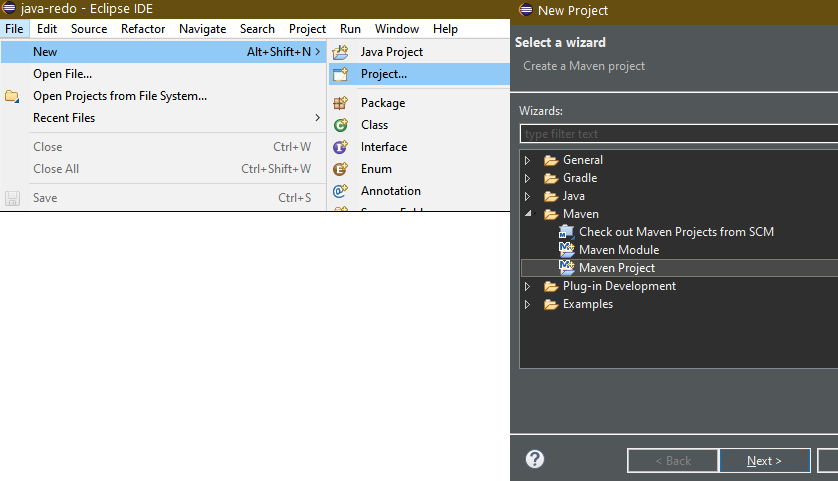Open the Project menu in menu bar
The height and width of the screenshot is (481, 838).
point(307,29)
